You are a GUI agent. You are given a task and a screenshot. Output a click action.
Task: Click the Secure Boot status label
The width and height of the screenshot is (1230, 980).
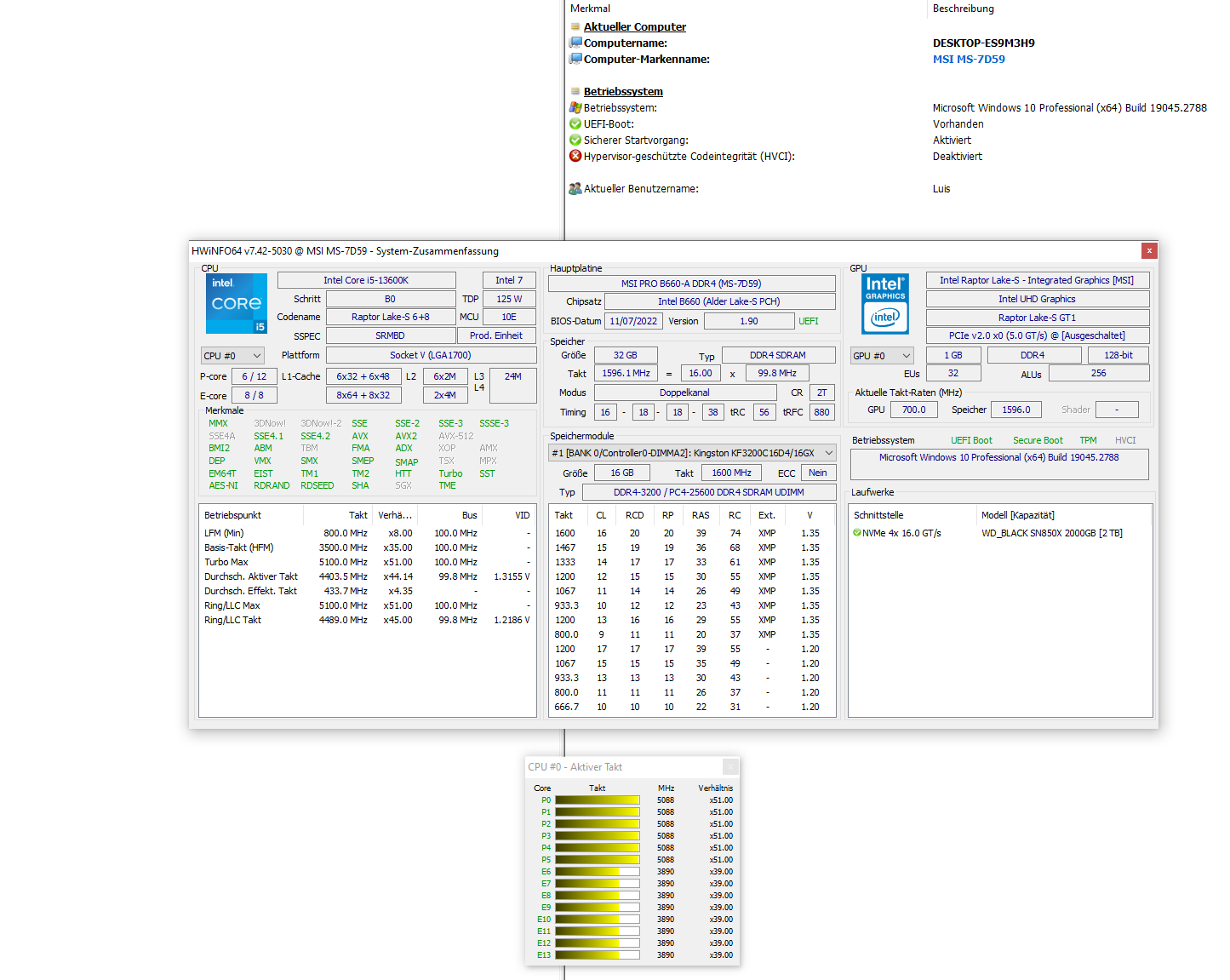tap(1038, 440)
